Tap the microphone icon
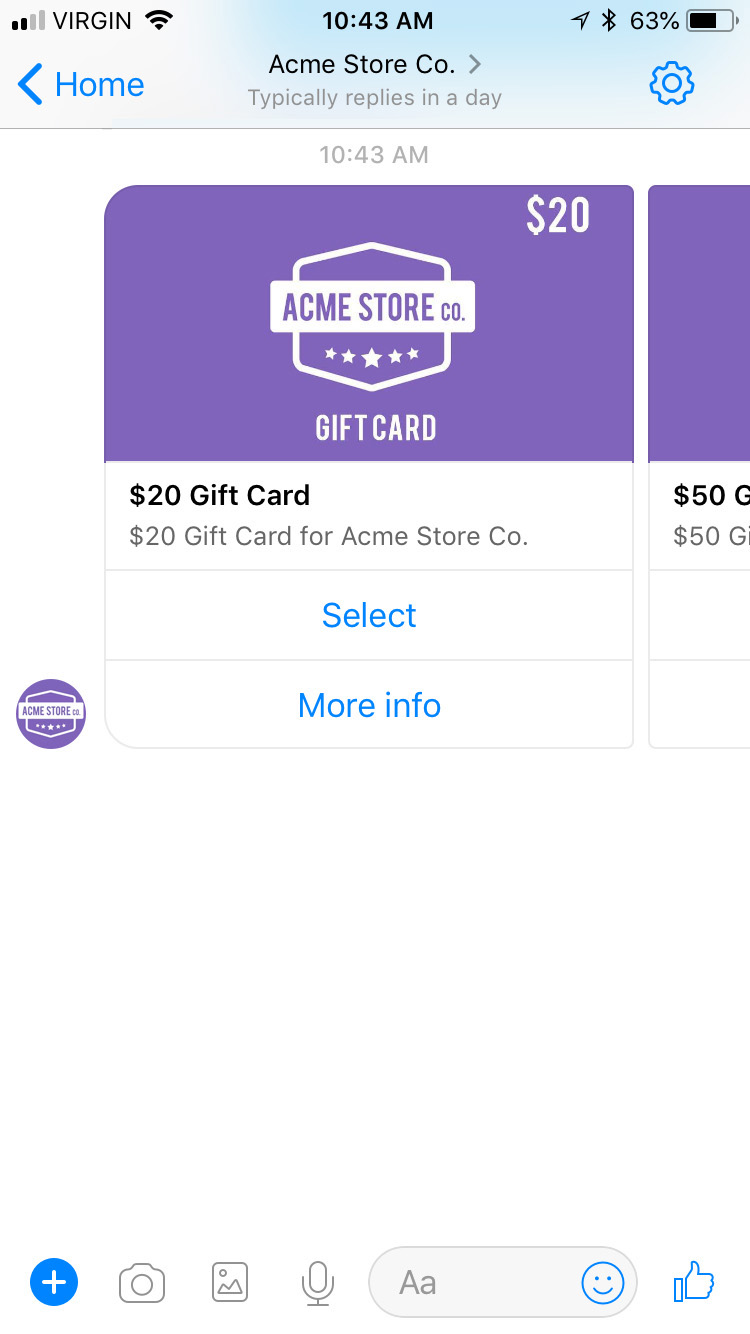 tap(317, 1282)
